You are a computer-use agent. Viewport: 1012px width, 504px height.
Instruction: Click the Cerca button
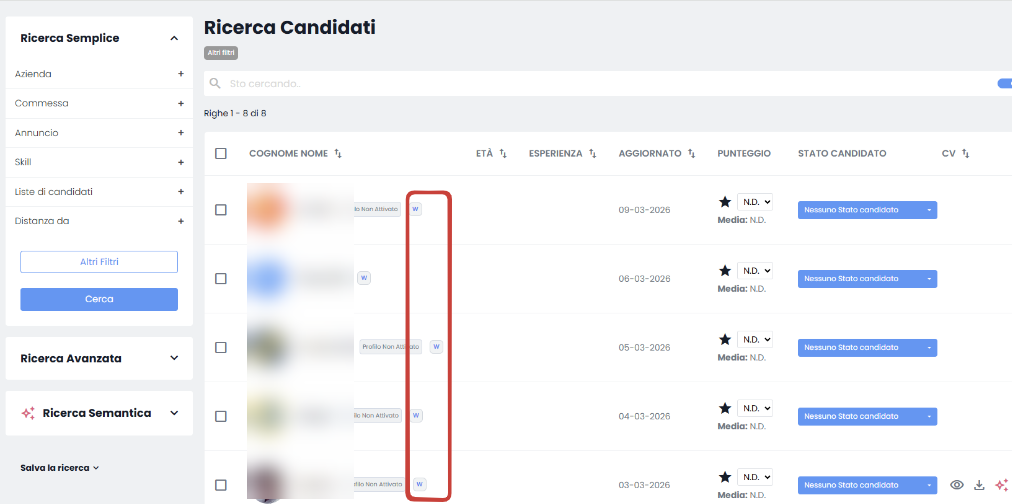(99, 299)
